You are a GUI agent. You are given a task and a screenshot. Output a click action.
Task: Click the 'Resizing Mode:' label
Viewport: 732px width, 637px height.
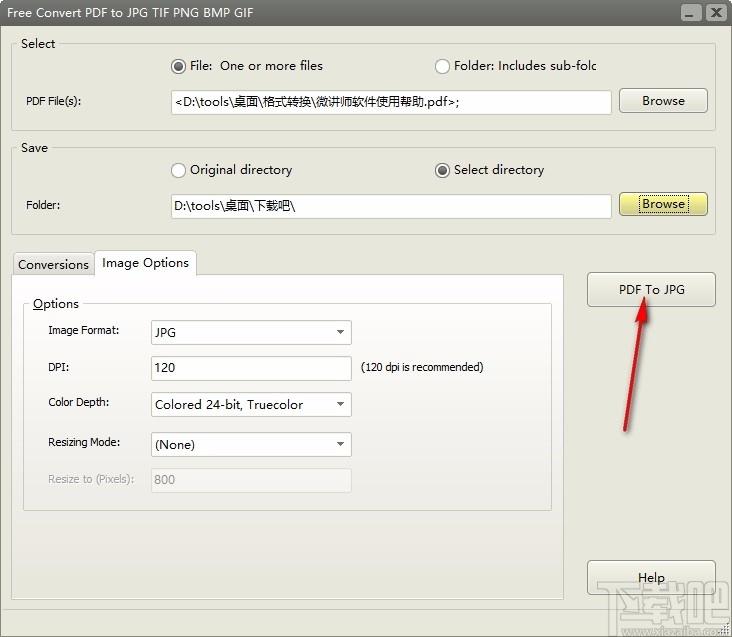[x=84, y=442]
